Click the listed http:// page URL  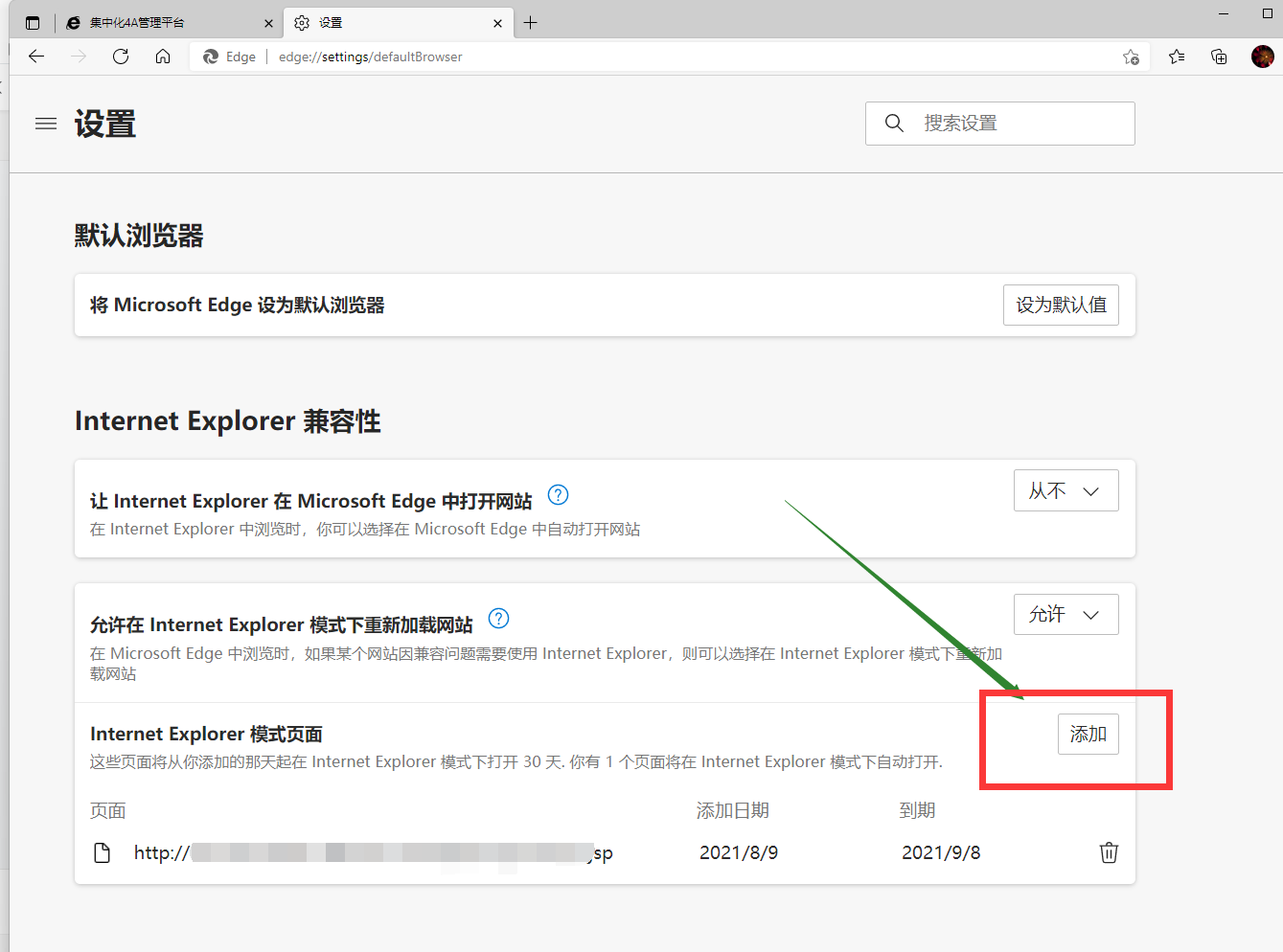[373, 852]
